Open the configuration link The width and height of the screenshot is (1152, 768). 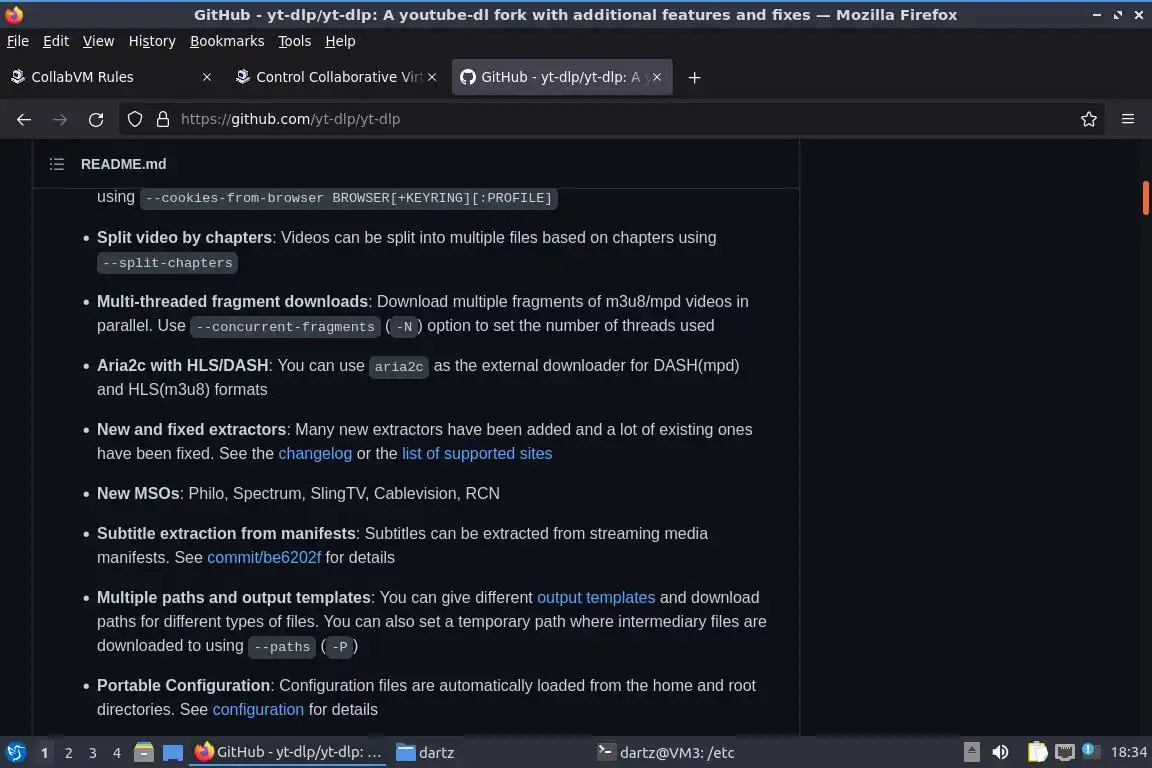tap(258, 709)
